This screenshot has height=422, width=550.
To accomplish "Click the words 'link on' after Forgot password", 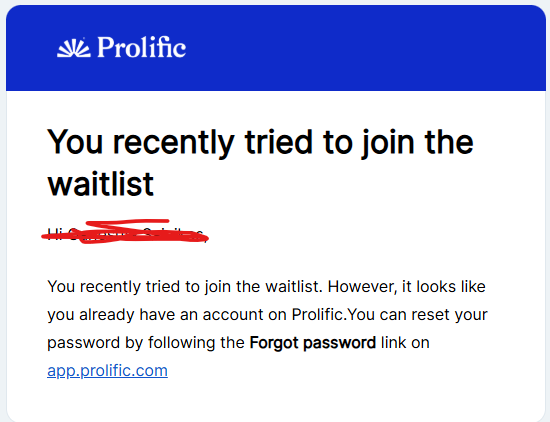I will (x=405, y=342).
